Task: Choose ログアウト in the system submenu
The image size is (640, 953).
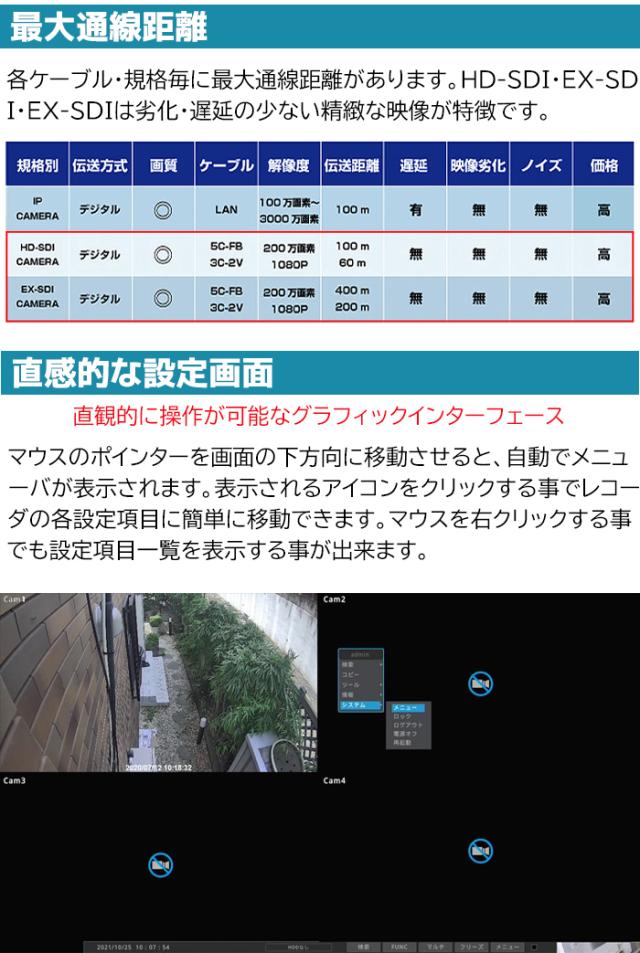Action: click(x=407, y=725)
